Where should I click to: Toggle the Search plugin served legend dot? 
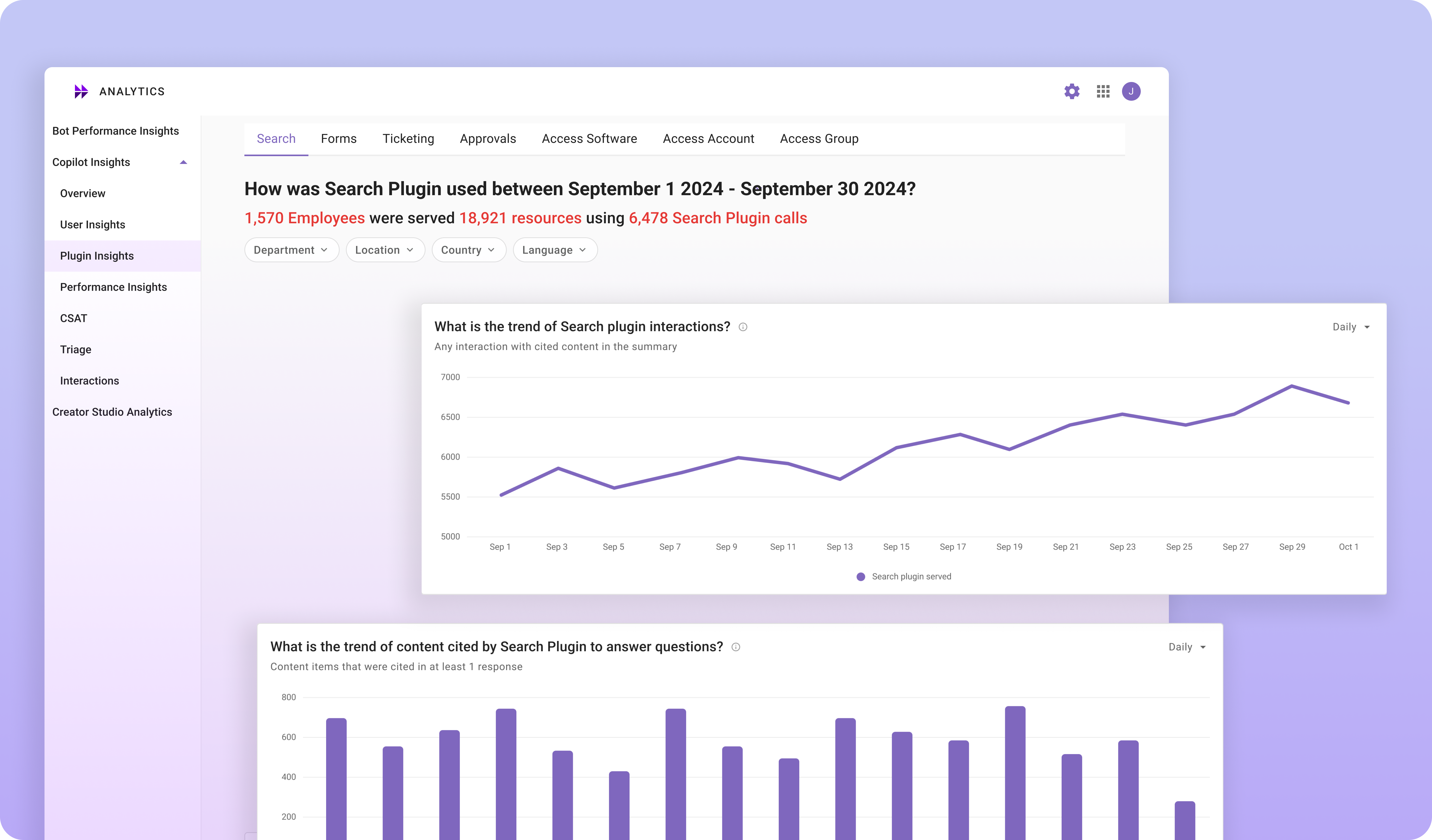point(861,577)
